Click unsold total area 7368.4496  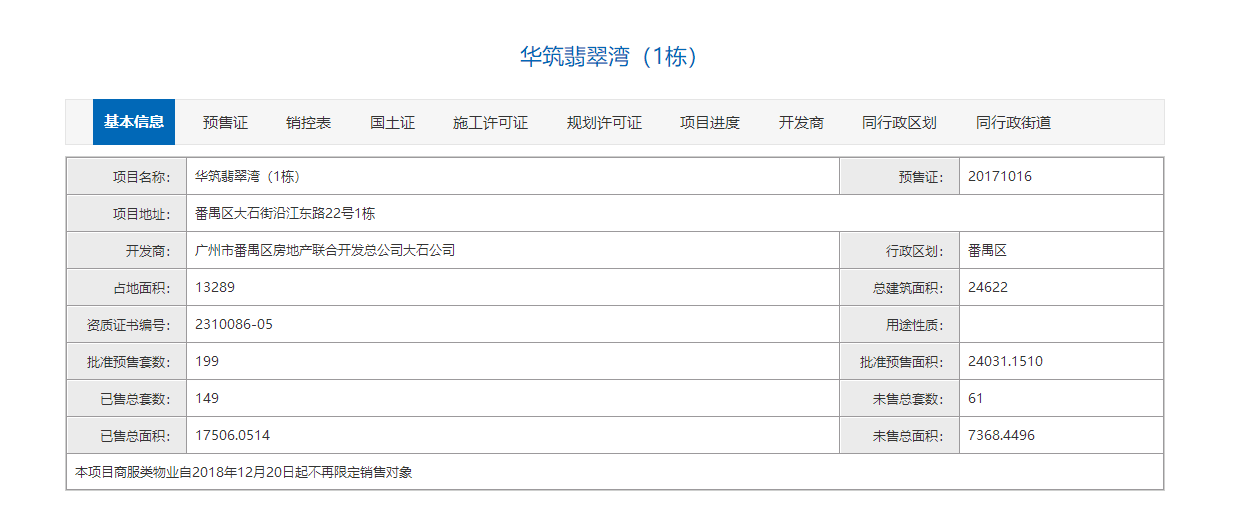[1001, 435]
